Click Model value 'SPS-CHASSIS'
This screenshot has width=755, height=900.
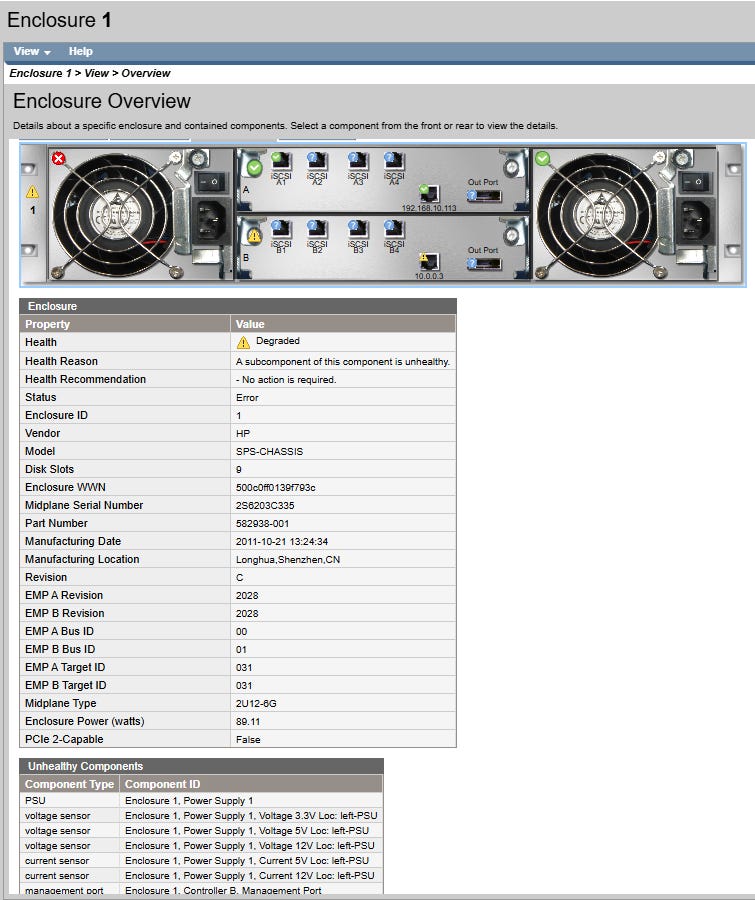point(269,452)
